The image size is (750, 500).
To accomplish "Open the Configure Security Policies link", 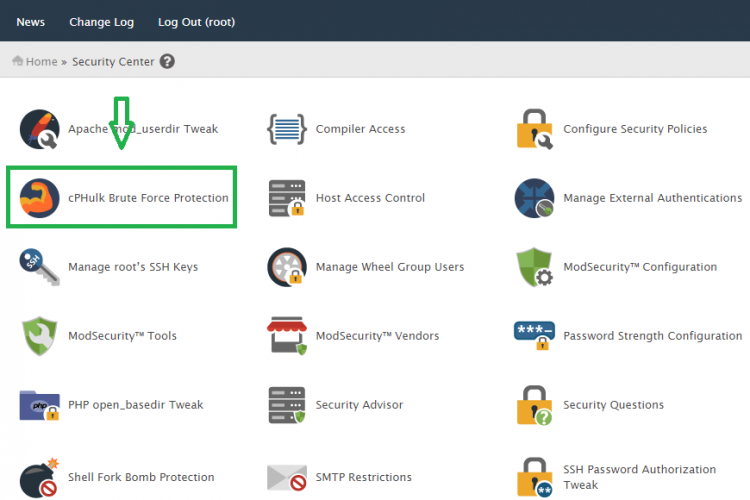I will point(635,129).
